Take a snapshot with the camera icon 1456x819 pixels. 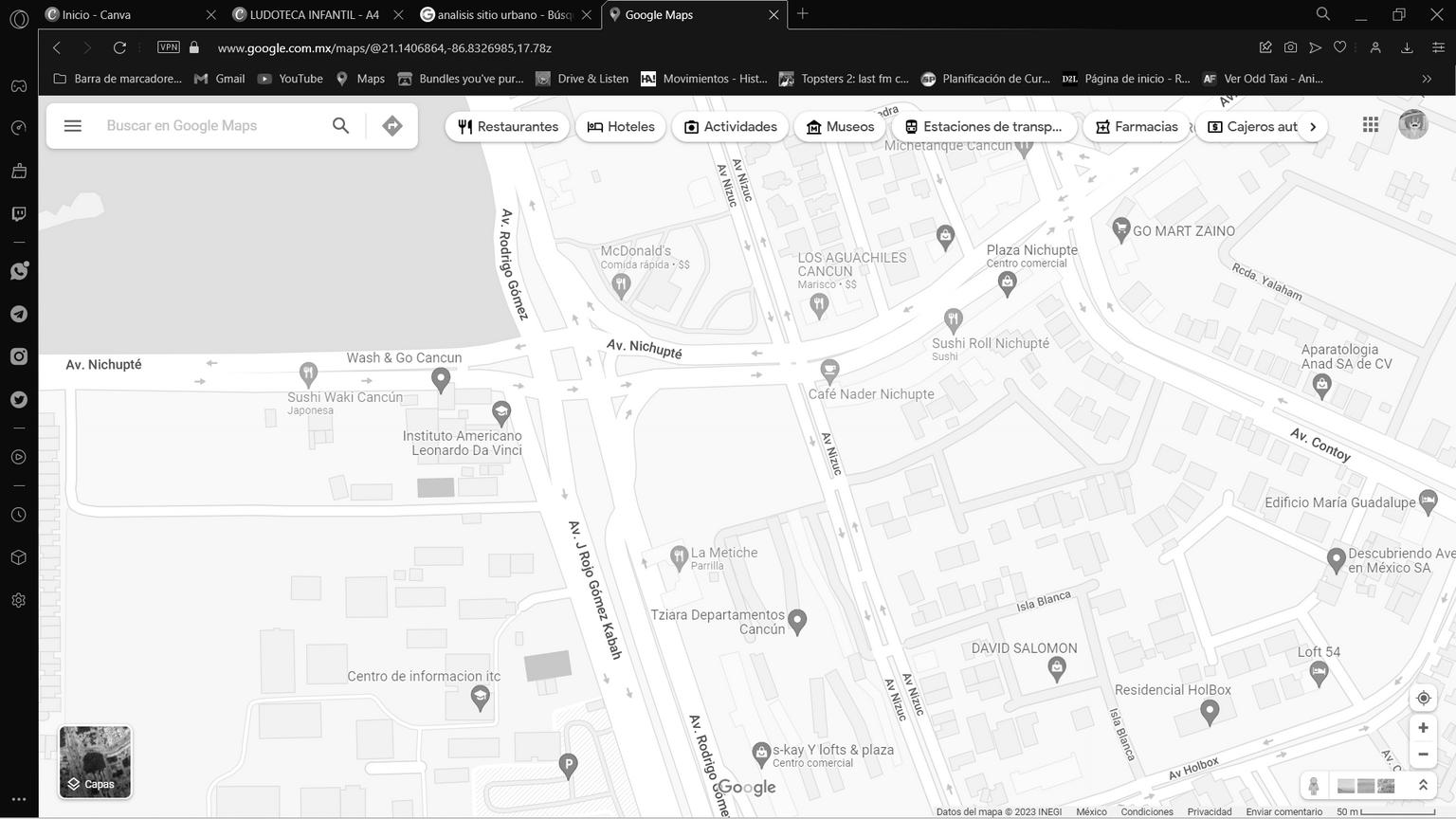(1290, 47)
